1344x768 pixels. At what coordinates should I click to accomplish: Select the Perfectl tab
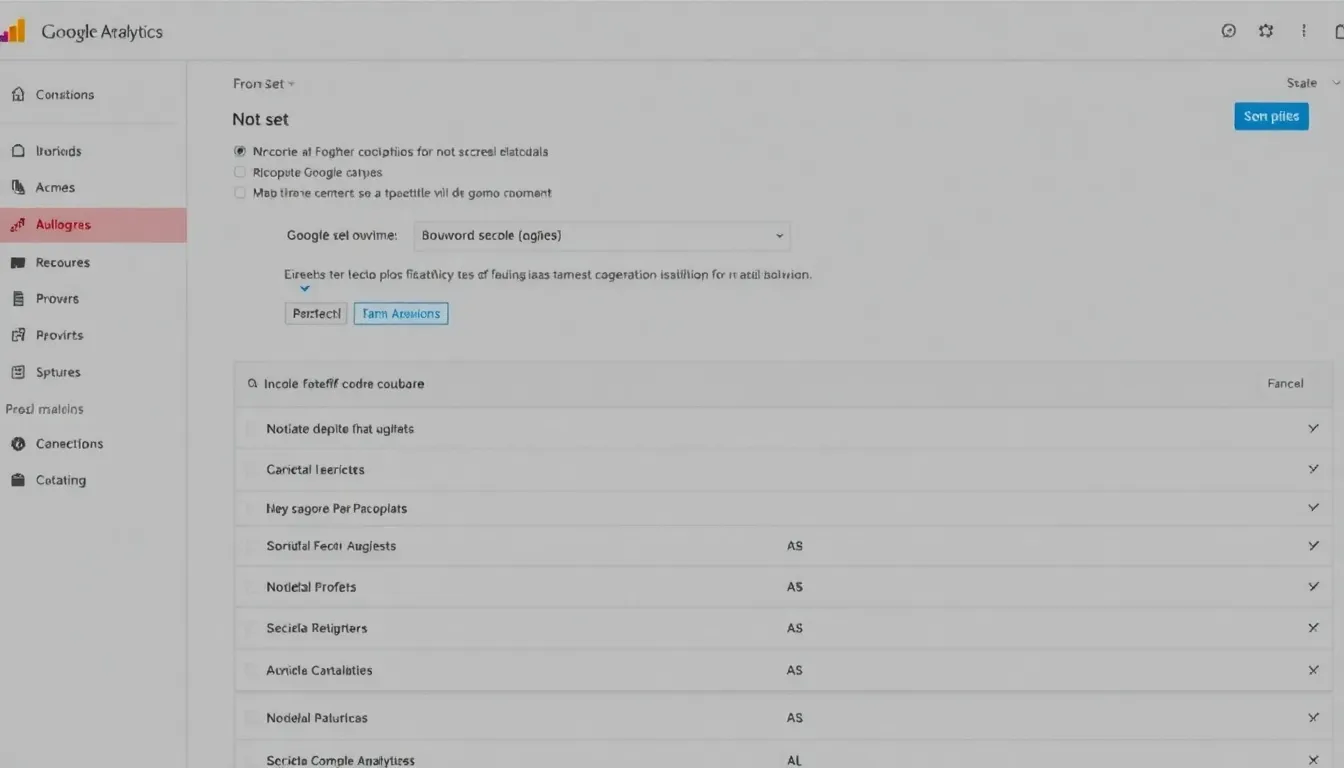315,313
